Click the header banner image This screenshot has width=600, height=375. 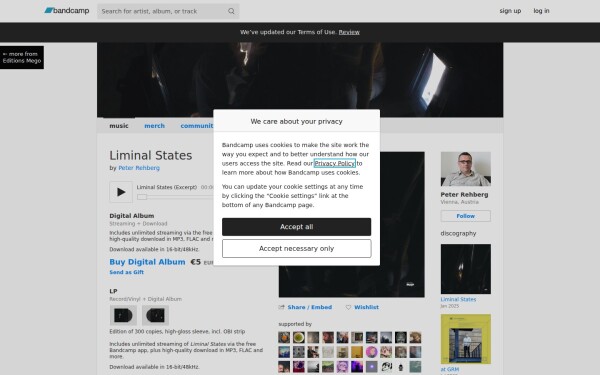tap(300, 80)
